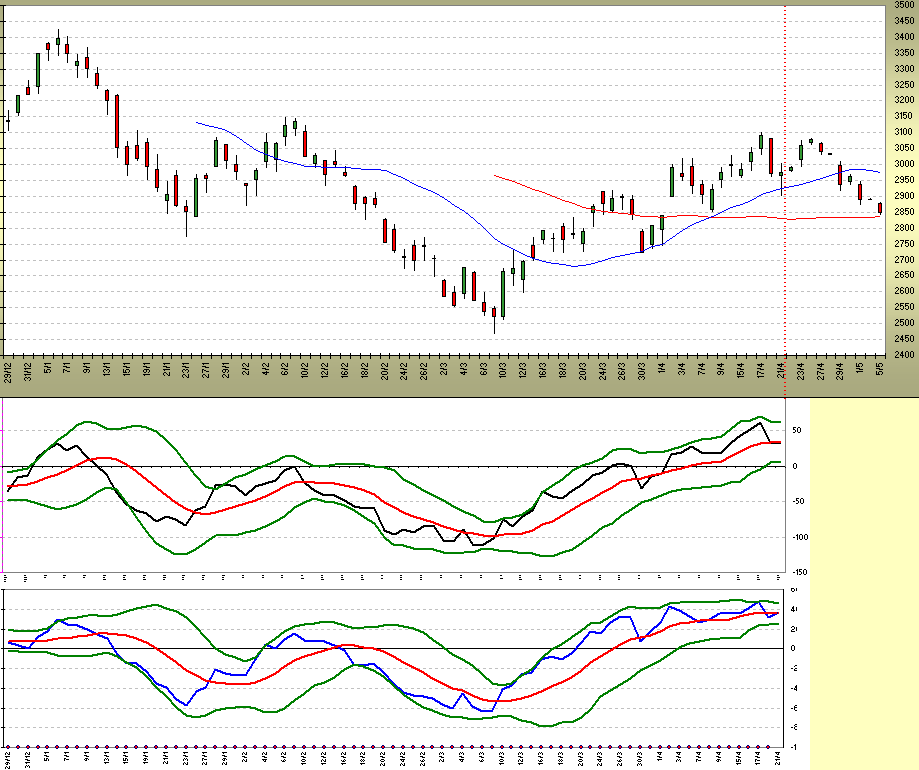Click the -100 label on the middle indicator scale
The height and width of the screenshot is (770, 919).
point(798,537)
